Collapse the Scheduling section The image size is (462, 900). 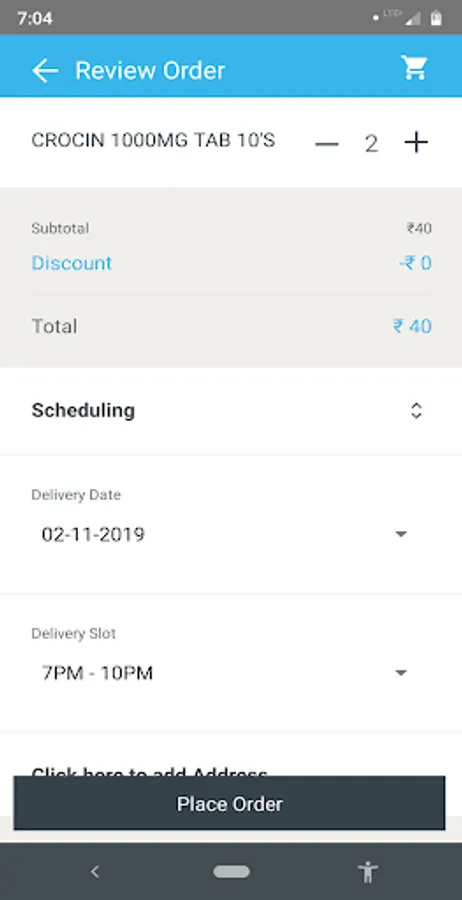[x=416, y=410]
